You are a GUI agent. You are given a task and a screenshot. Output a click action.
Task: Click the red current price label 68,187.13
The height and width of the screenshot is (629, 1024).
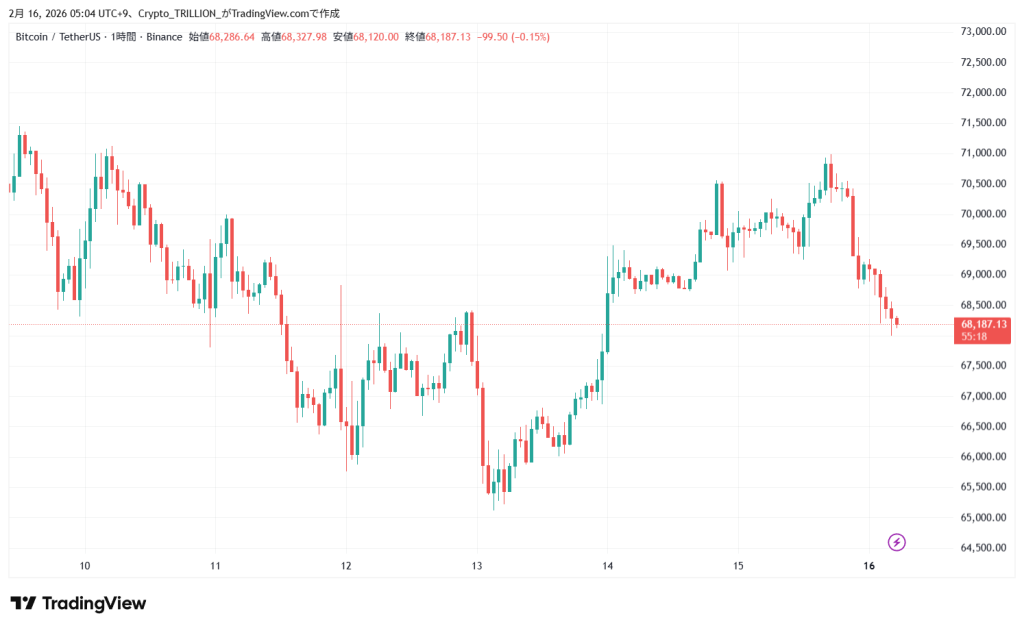(x=984, y=324)
